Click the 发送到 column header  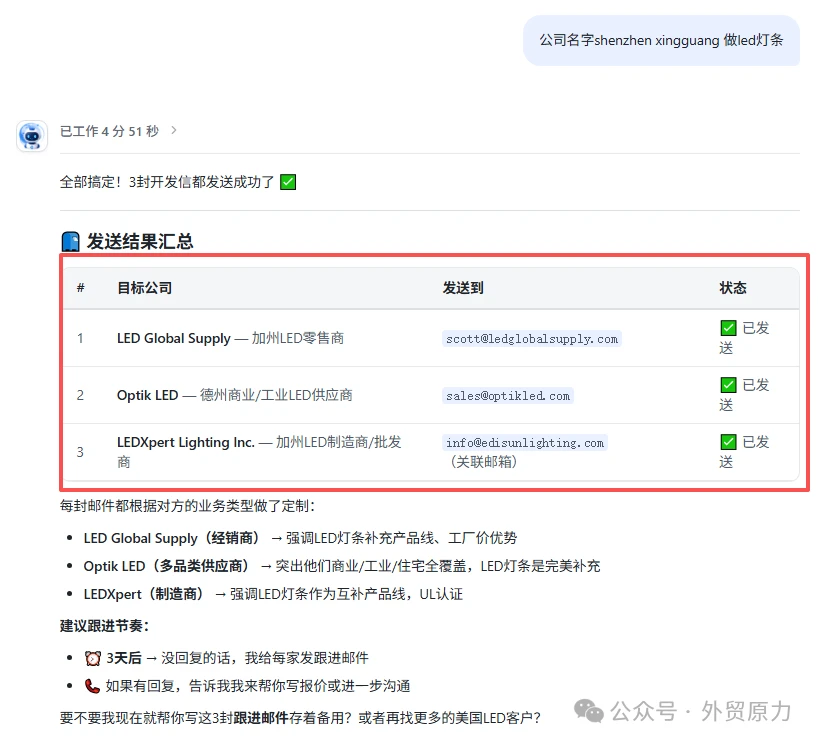pyautogui.click(x=463, y=288)
